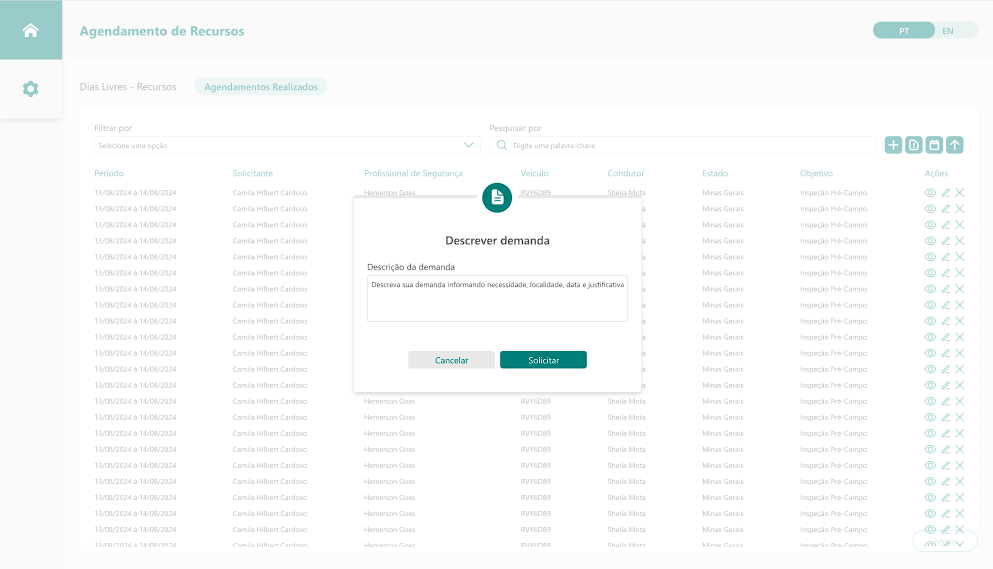The height and width of the screenshot is (569, 993).
Task: Open the Filtrar por dropdown
Action: [287, 145]
